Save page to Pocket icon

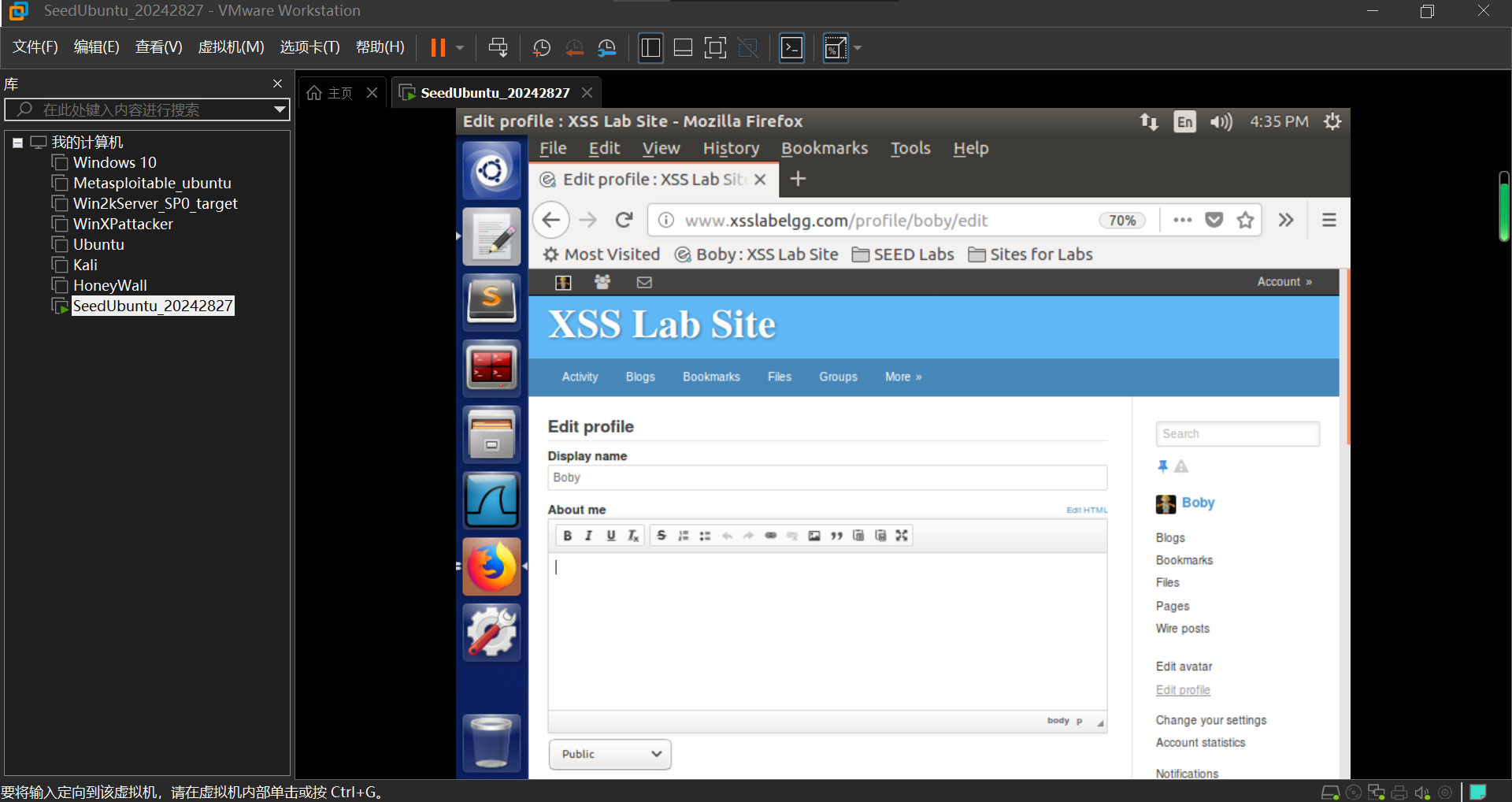tap(1214, 221)
